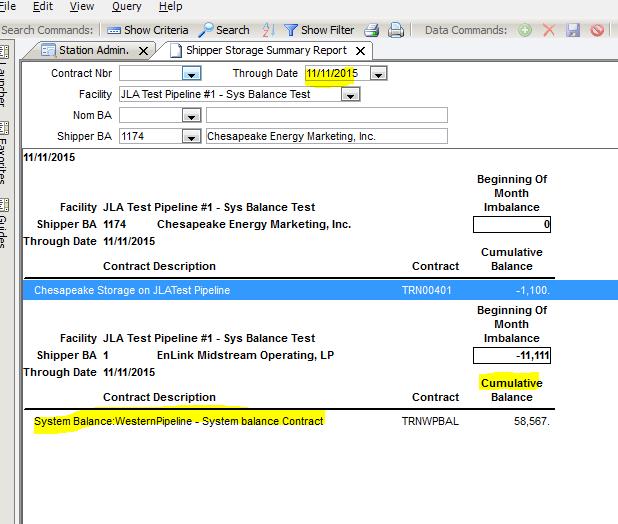
Task: Click the Search magnifier button
Action: pos(224,30)
